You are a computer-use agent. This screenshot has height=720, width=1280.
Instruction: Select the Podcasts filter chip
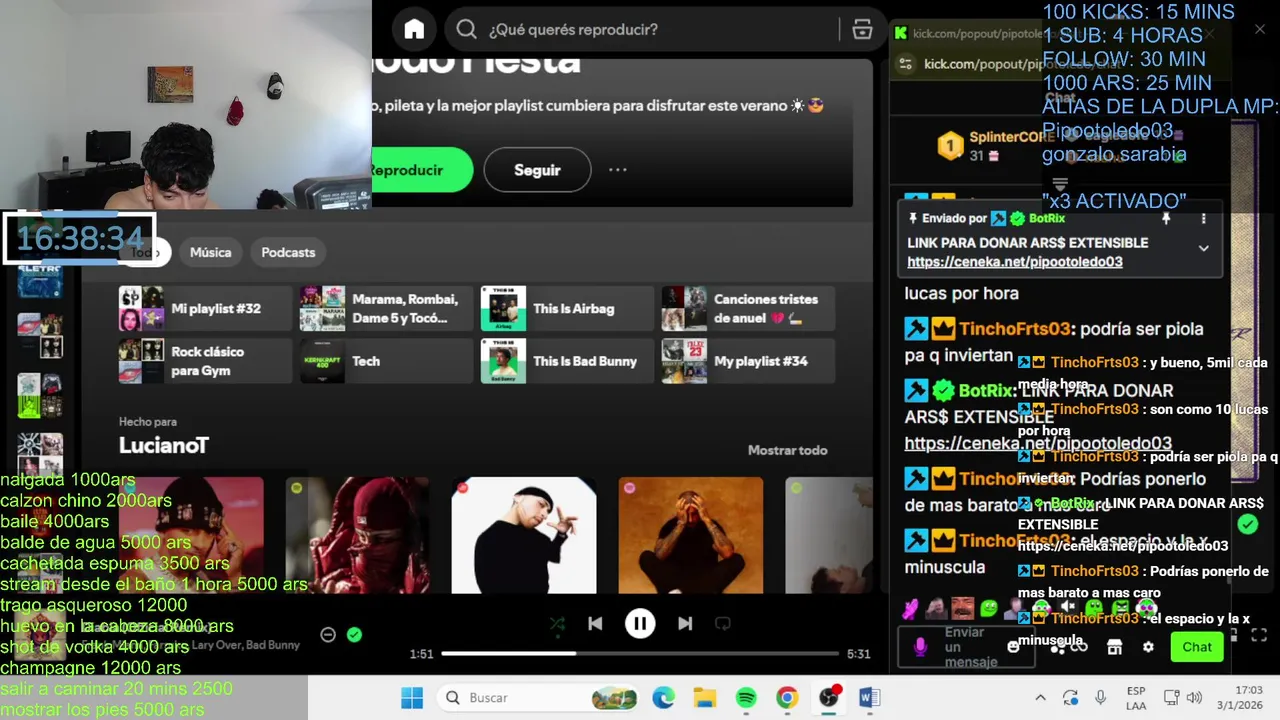point(288,252)
